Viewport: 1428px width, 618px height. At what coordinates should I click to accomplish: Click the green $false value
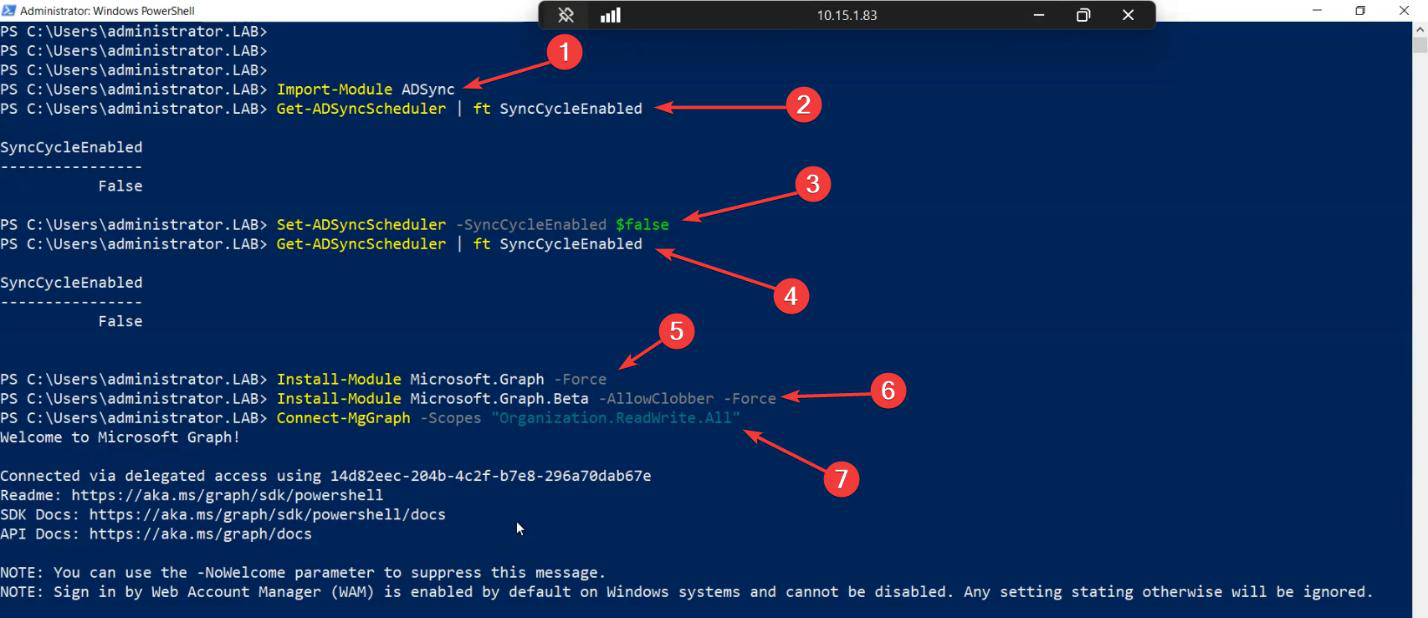point(642,224)
